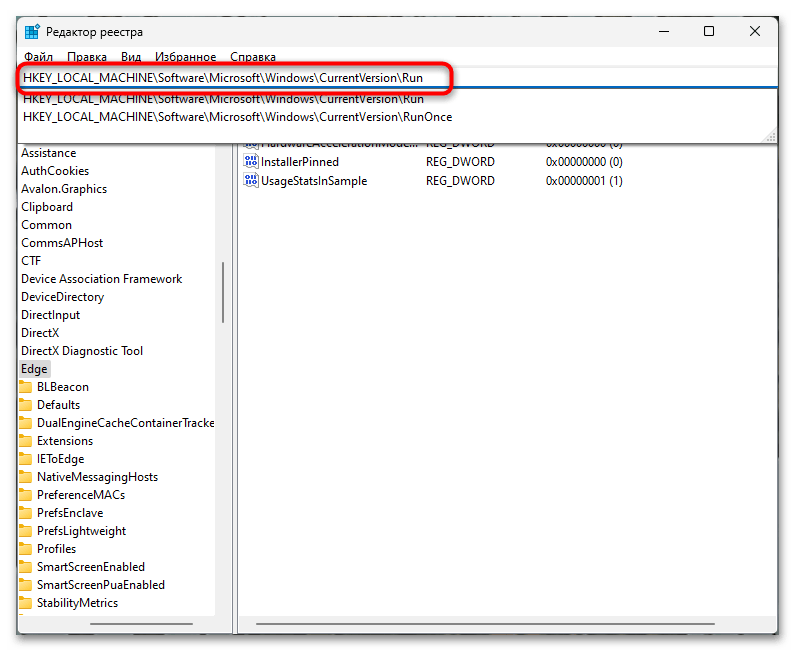Screen dimensions: 795x651
Task: Select the SmartScreenPuaEnabled folder icon
Action: 25,585
